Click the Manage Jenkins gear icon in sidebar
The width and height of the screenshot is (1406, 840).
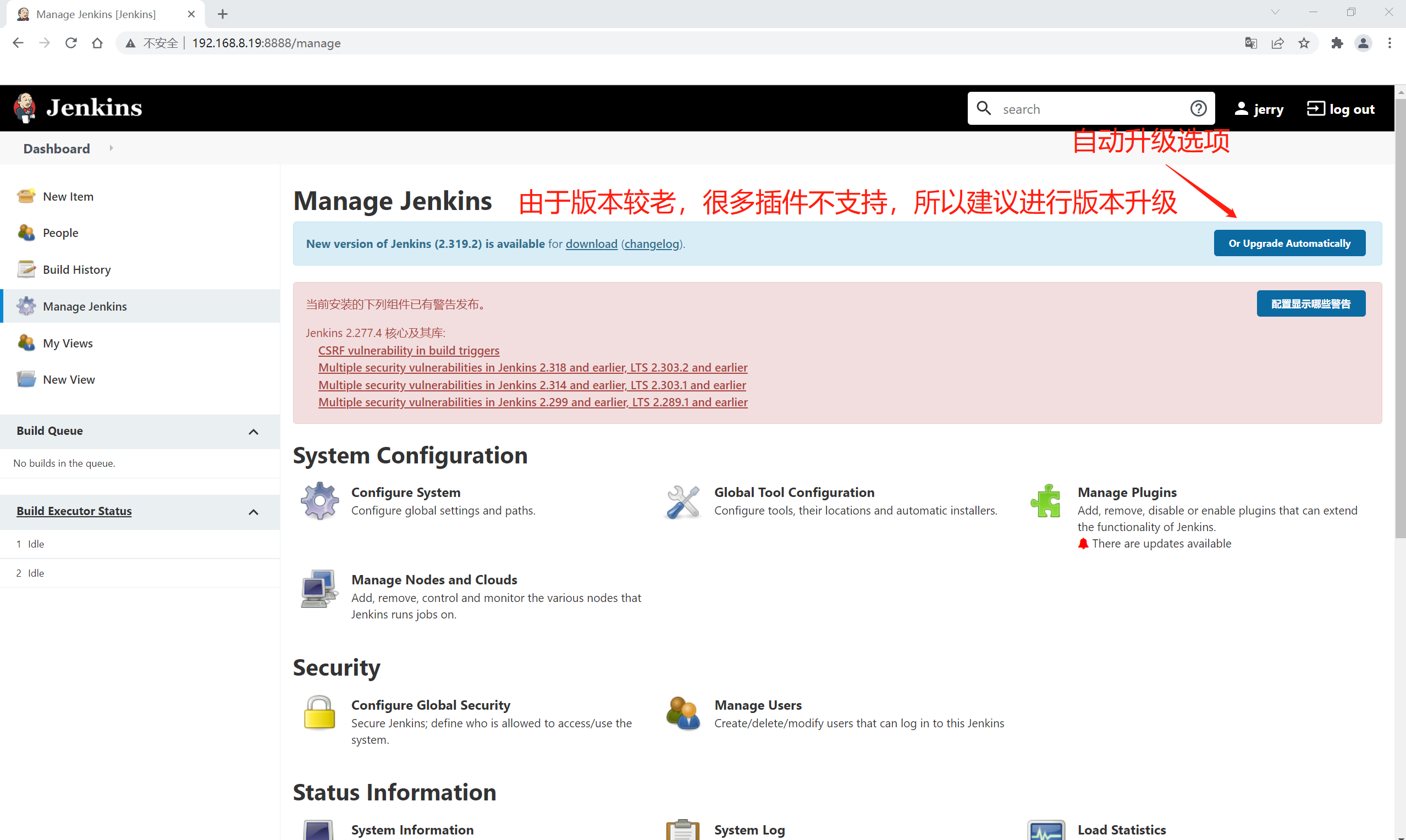(26, 306)
